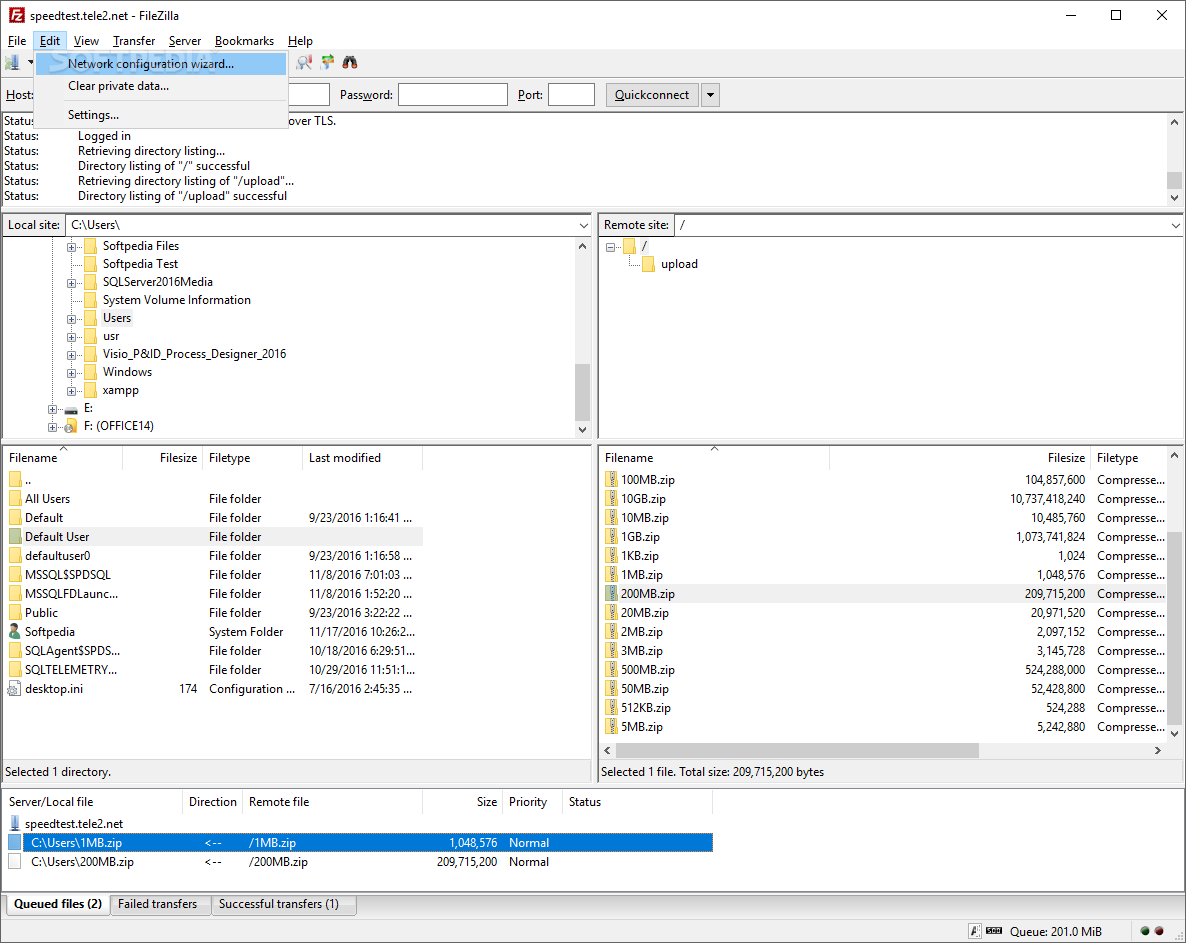Click the remote file list horizontal scrollbar
Image resolution: width=1186 pixels, height=943 pixels.
(x=797, y=750)
